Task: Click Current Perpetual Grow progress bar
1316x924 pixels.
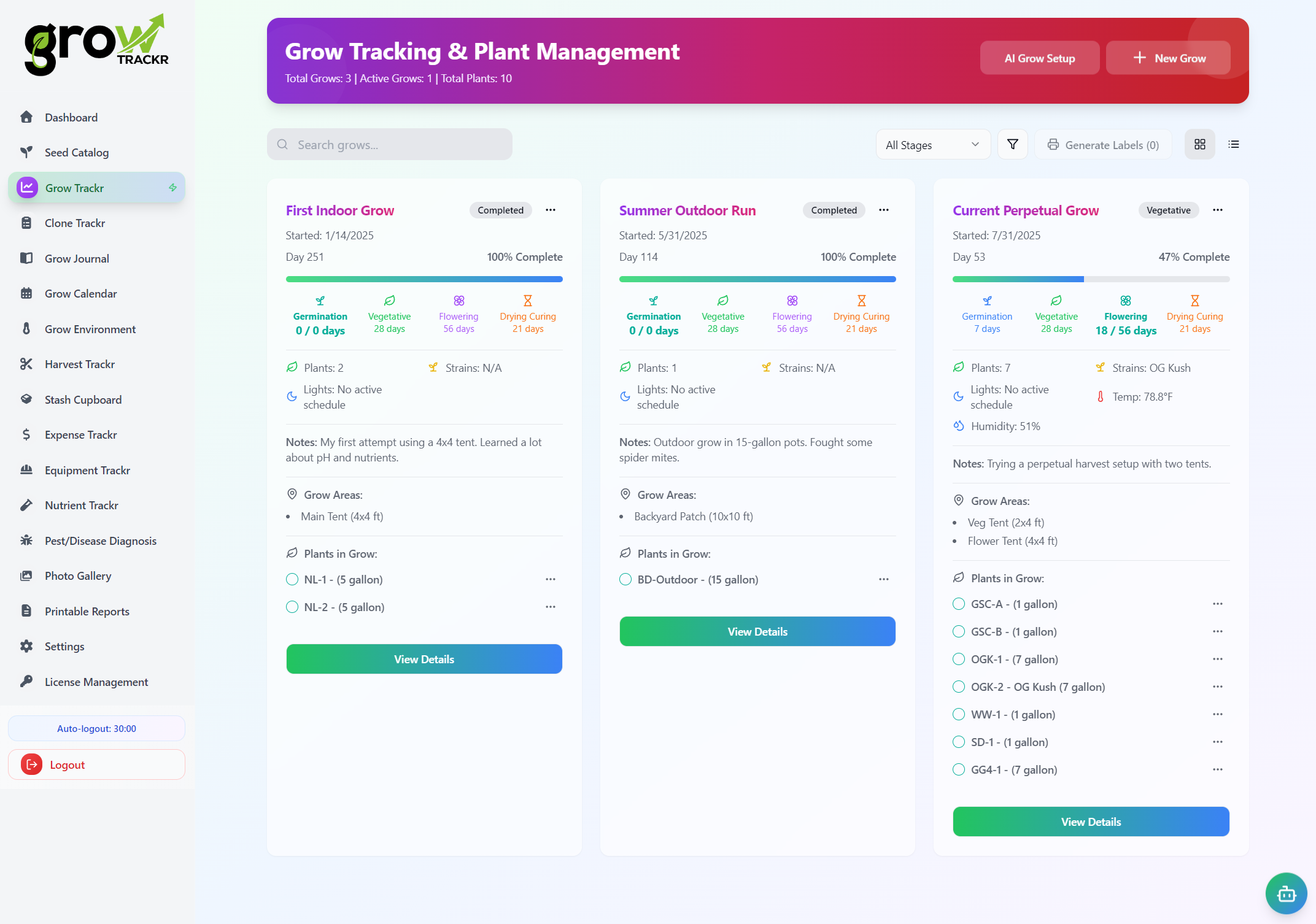Action: pos(1091,279)
